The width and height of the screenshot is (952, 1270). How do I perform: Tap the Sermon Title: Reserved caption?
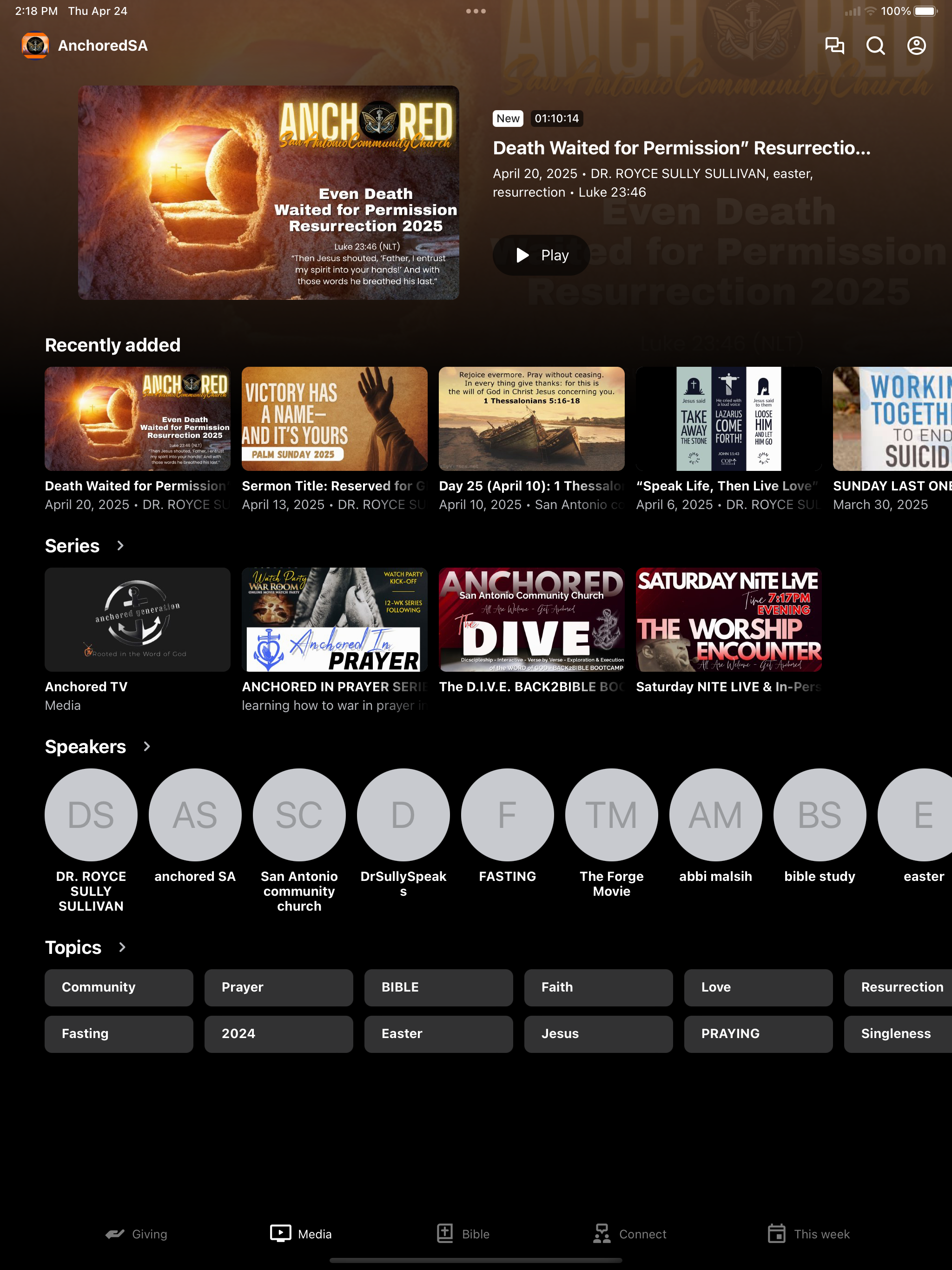[335, 486]
